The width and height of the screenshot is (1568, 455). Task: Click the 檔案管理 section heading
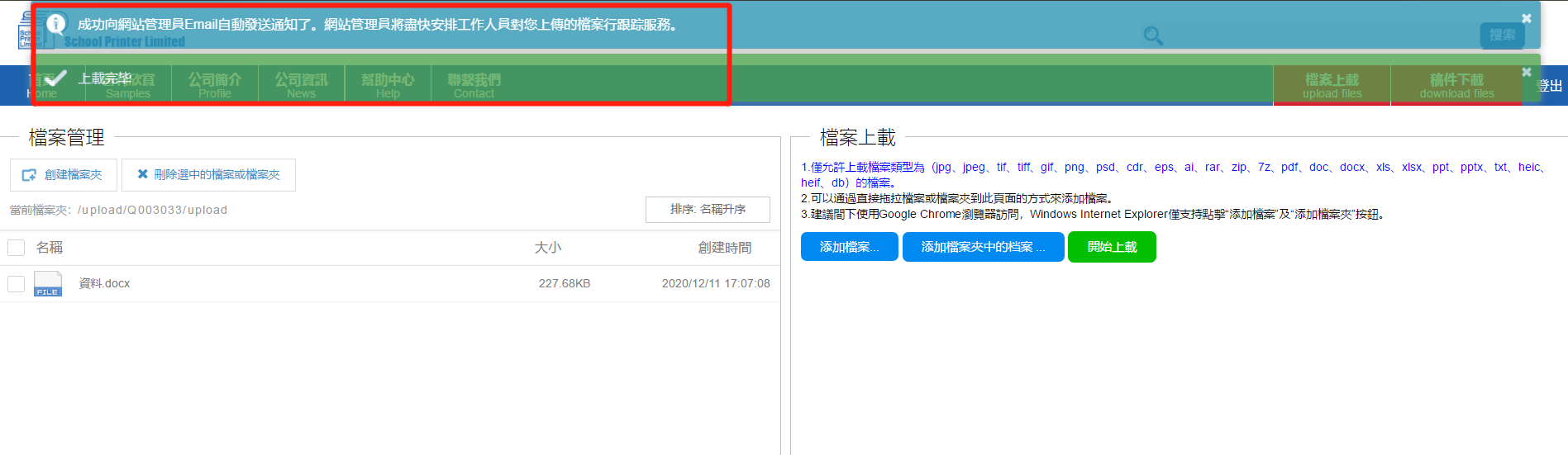(67, 137)
